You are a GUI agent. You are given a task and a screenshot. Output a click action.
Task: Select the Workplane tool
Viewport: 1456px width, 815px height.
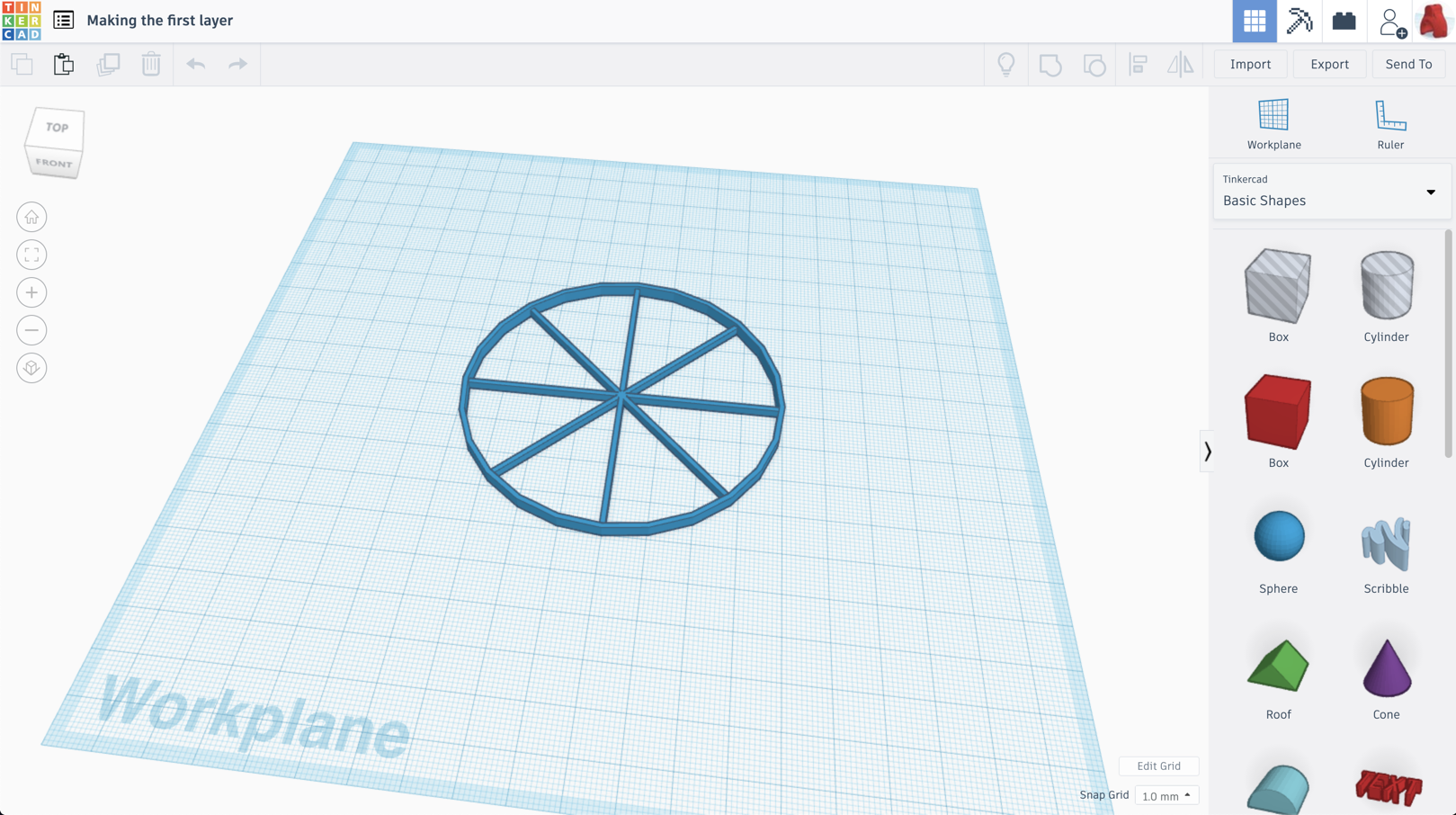tap(1273, 124)
